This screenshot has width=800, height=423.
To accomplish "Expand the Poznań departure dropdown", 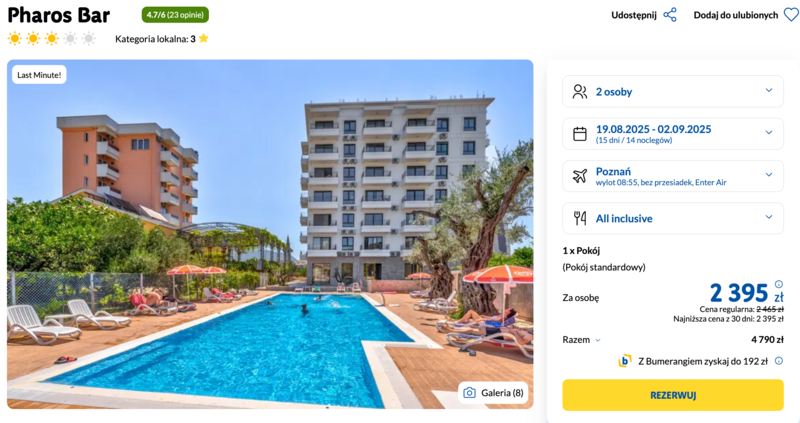I will point(673,176).
